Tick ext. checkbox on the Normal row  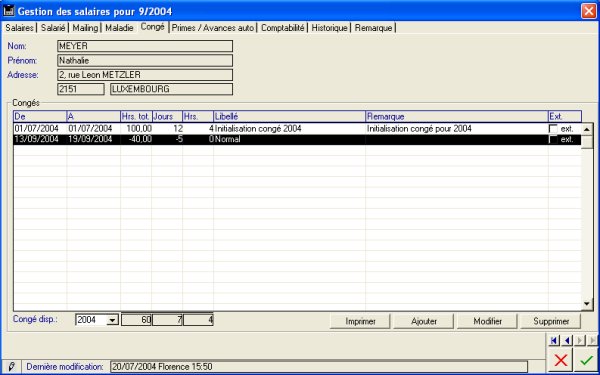(x=553, y=140)
